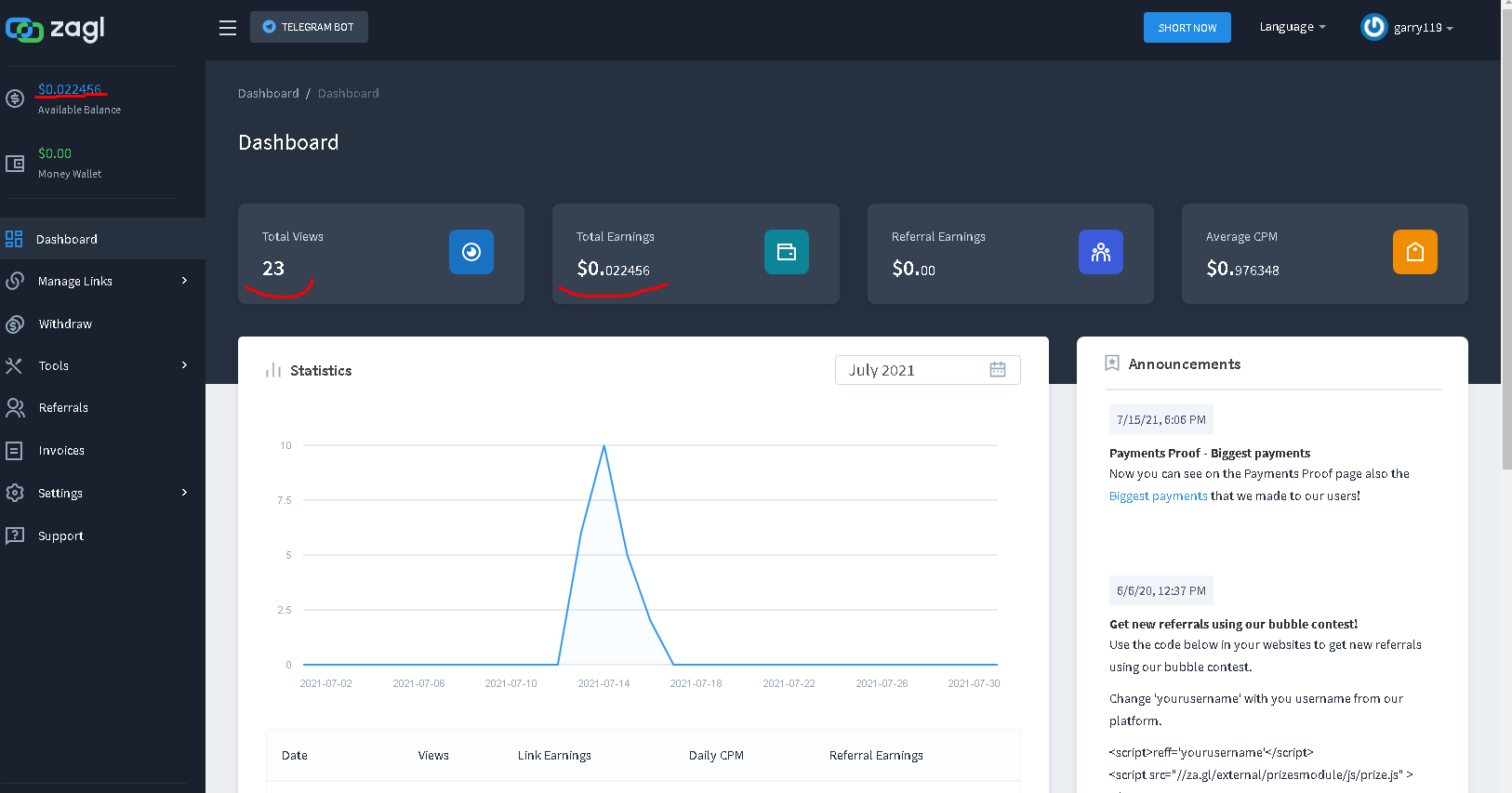Open Invoices from the sidebar
Image resolution: width=1512 pixels, height=793 pixels.
click(61, 451)
